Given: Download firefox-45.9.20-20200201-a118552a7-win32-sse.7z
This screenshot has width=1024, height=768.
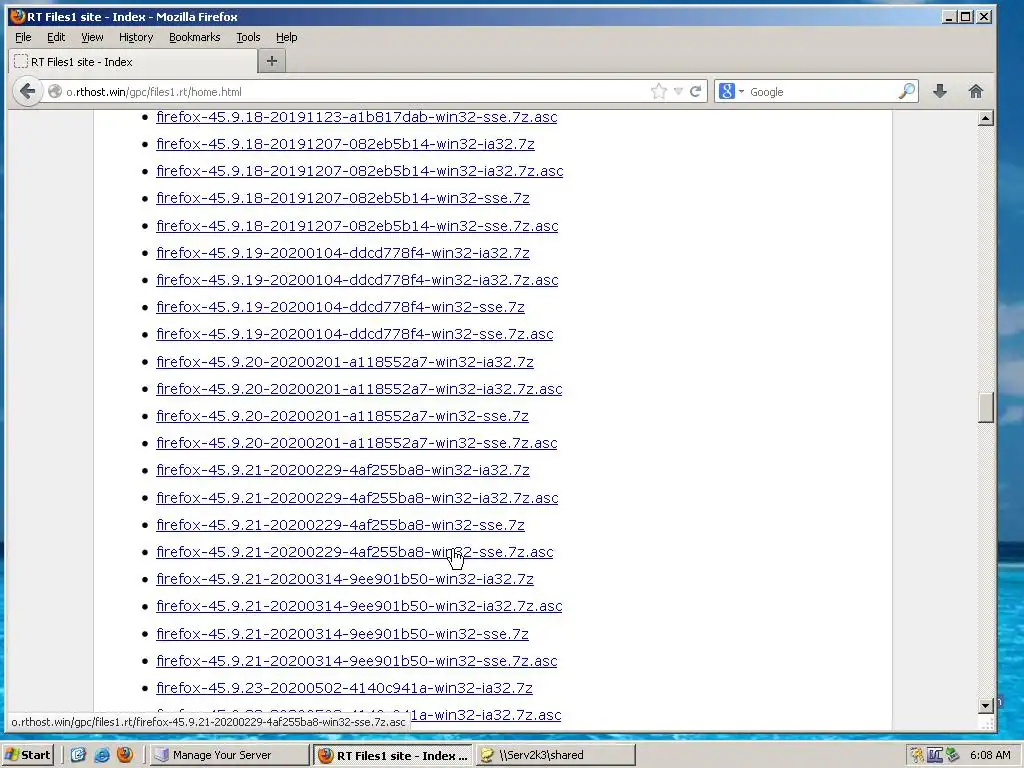Looking at the screenshot, I should pos(342,416).
